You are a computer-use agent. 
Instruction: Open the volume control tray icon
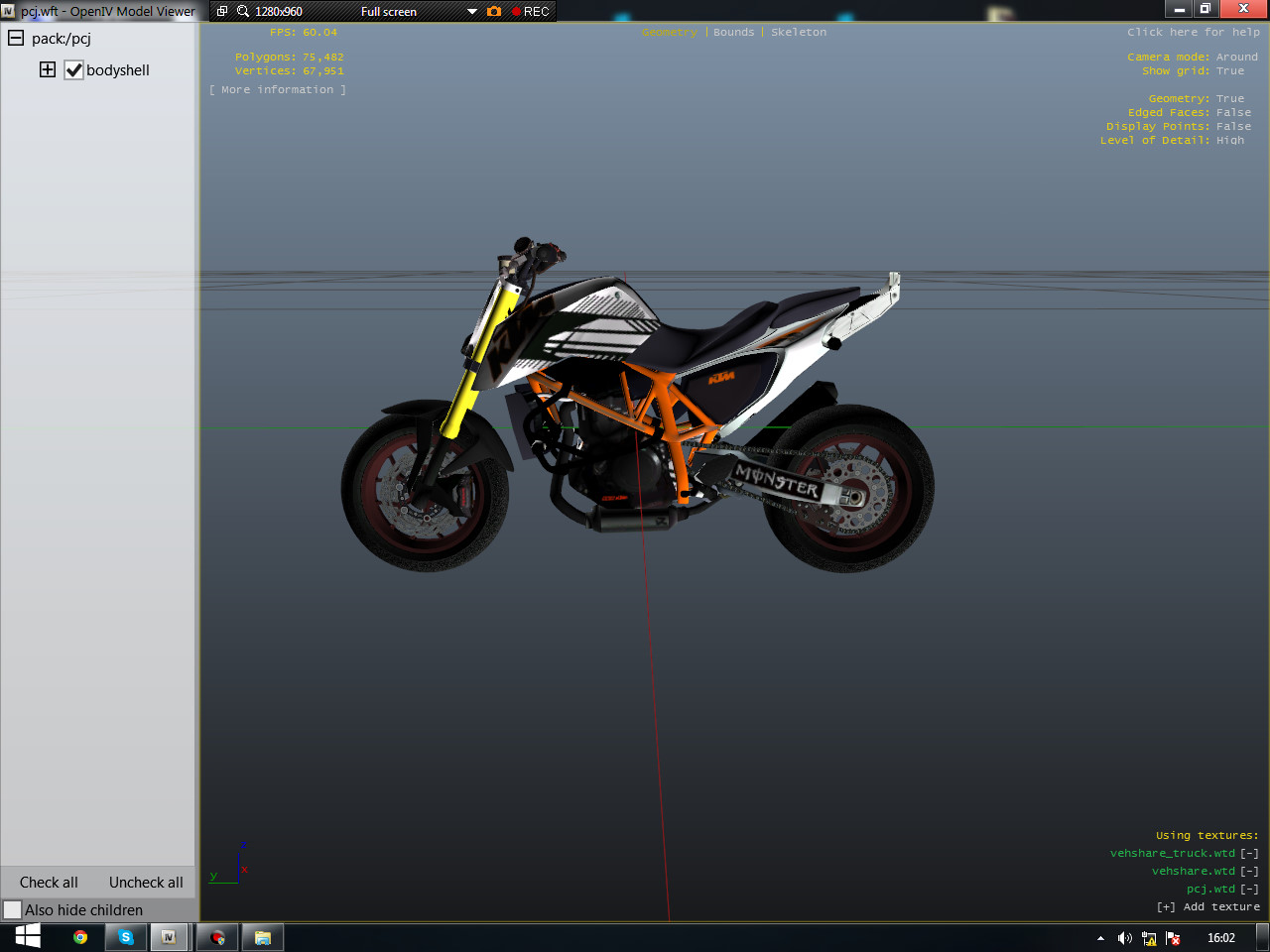coord(1124,938)
